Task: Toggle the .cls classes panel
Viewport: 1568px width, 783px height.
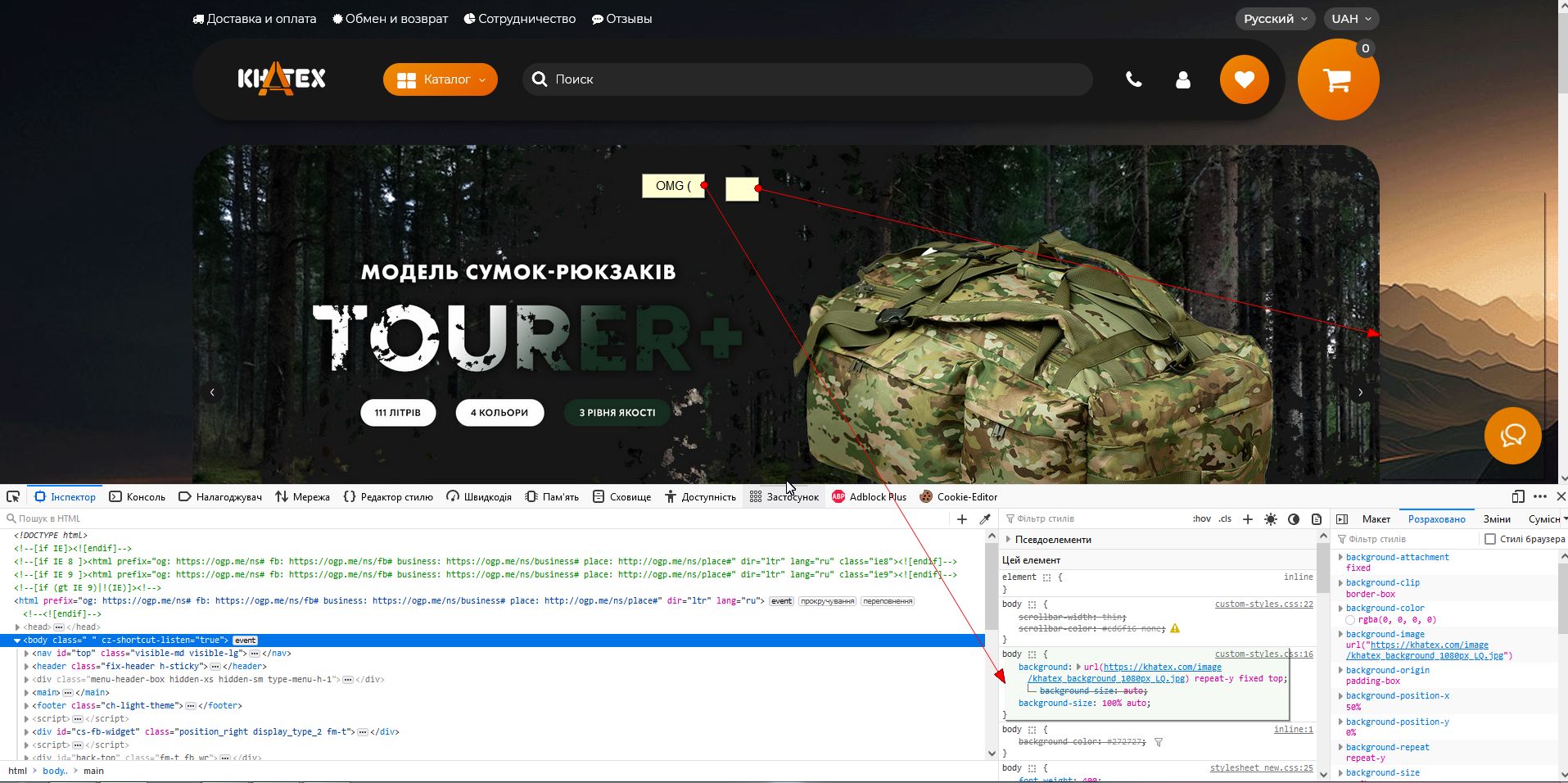Action: pyautogui.click(x=1225, y=518)
